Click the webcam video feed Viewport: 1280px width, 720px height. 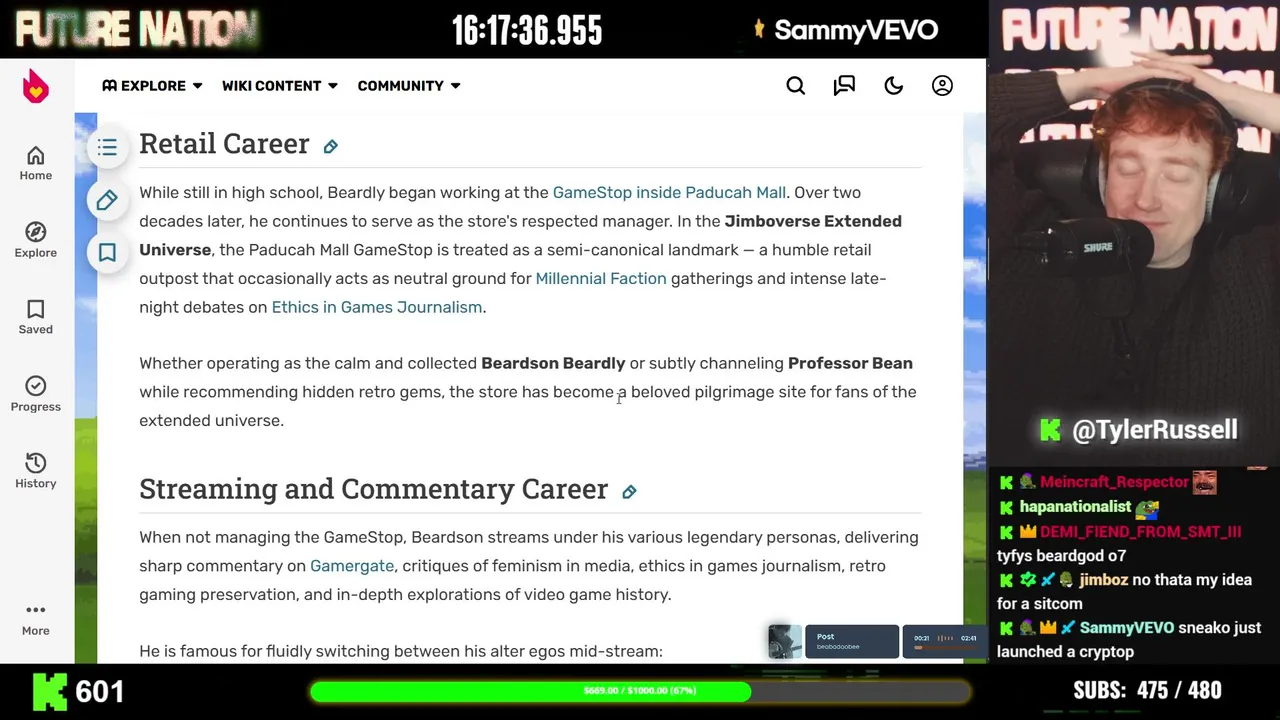point(1134,232)
